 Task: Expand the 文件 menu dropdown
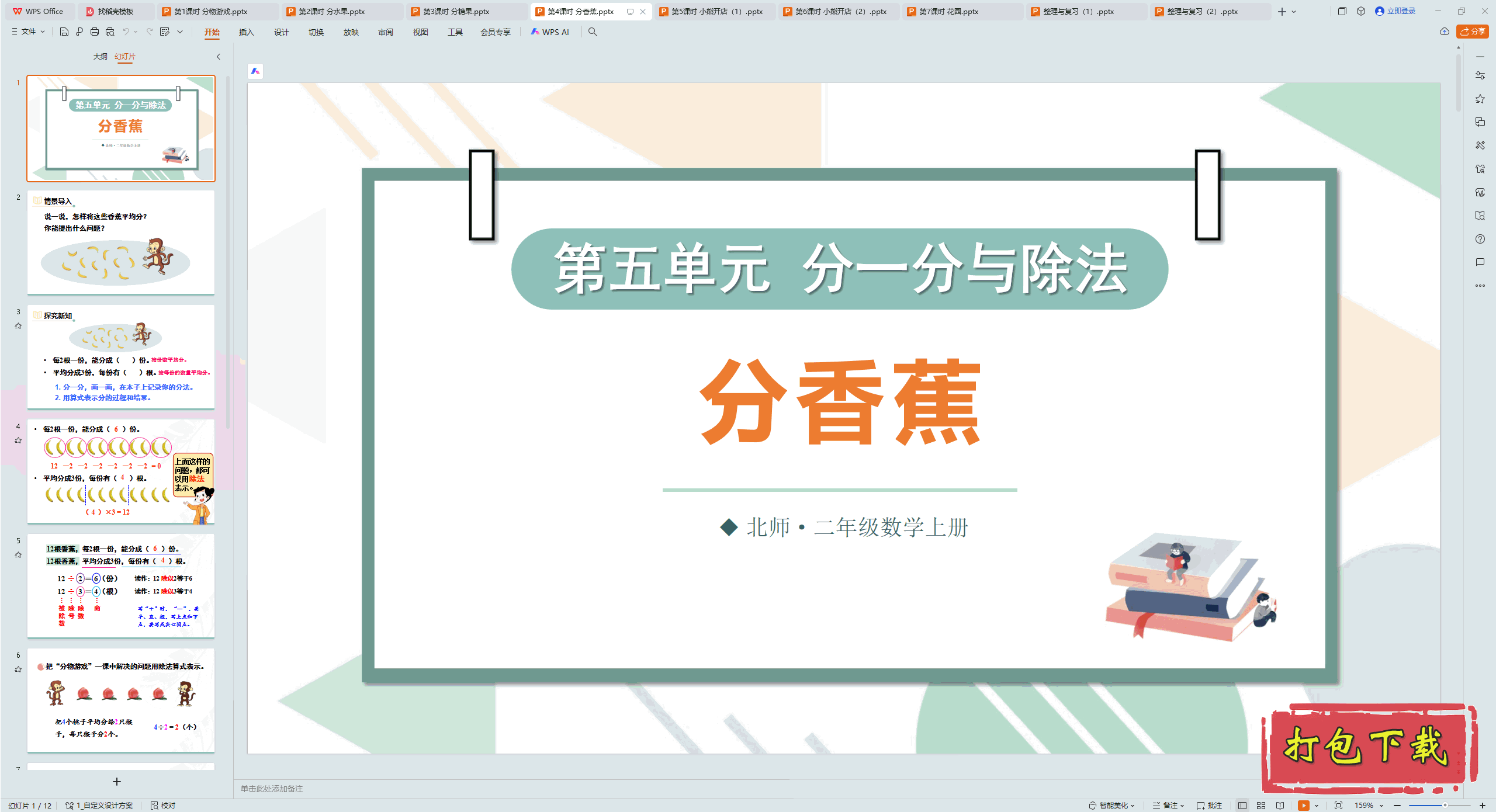28,32
